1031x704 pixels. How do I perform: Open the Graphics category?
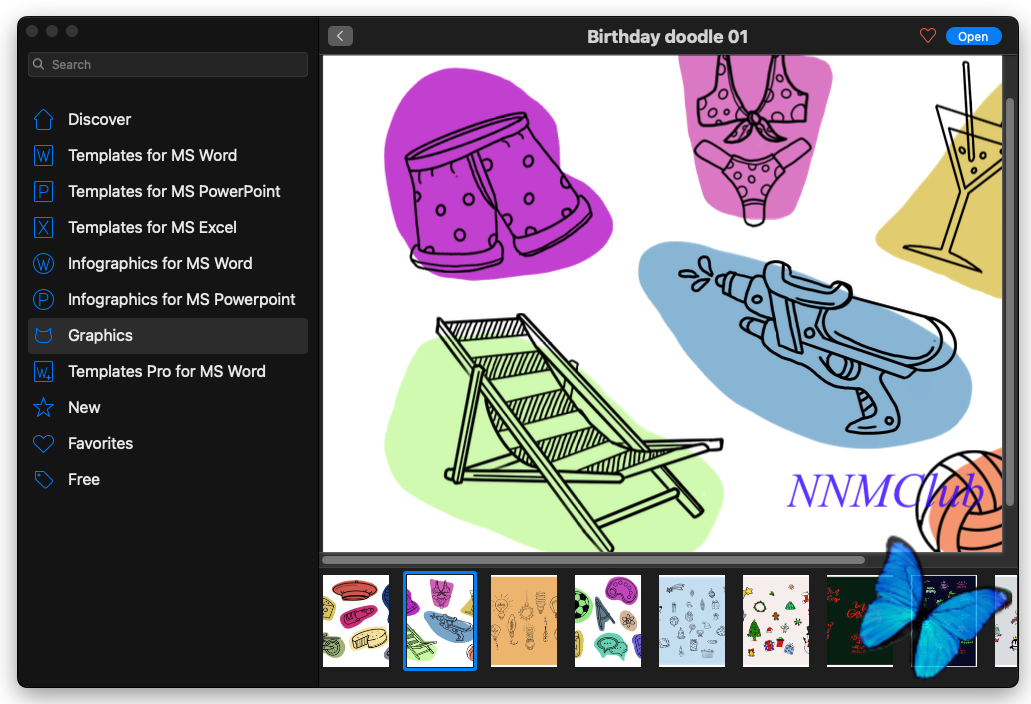pyautogui.click(x=168, y=336)
